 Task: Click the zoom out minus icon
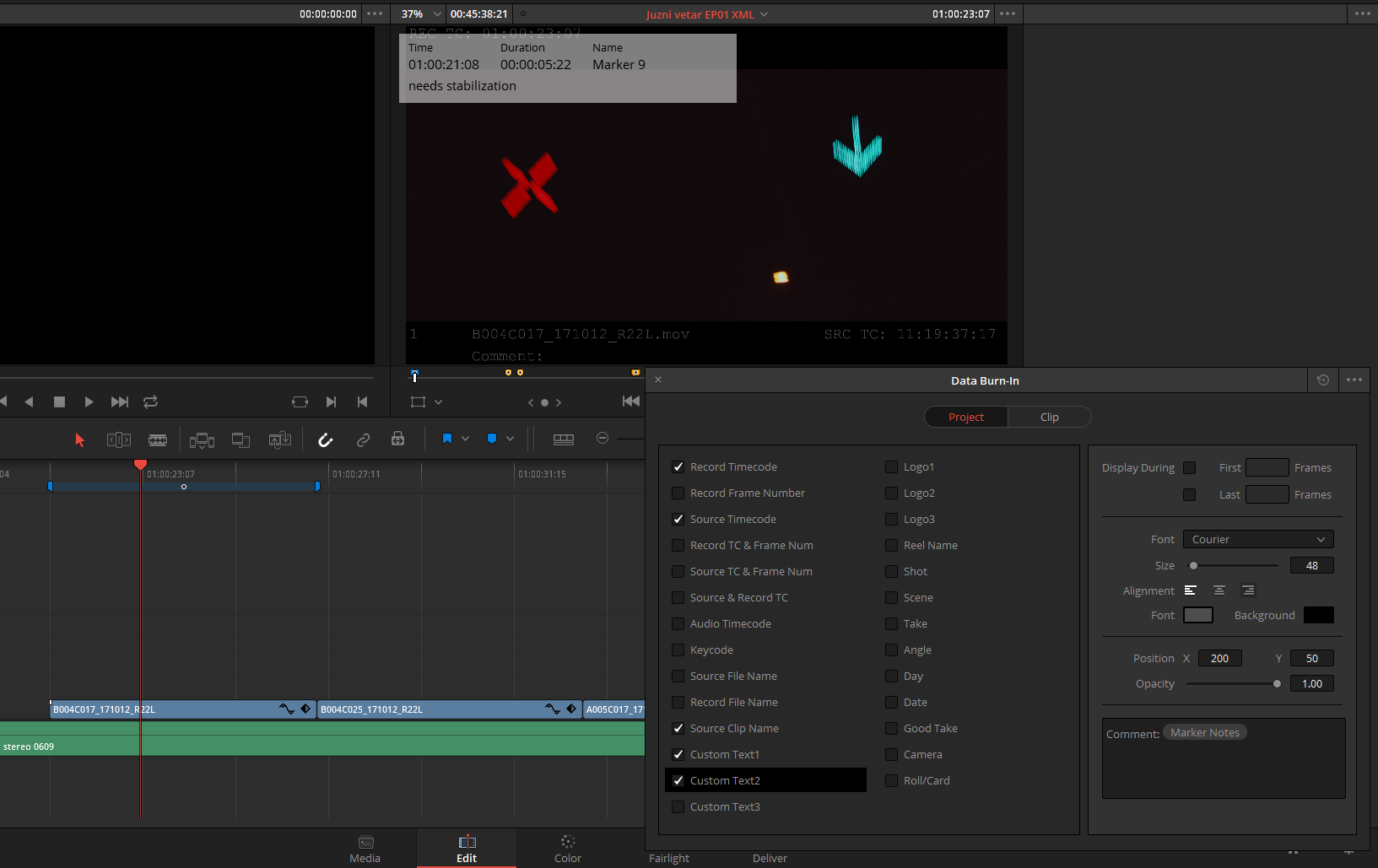tap(603, 438)
